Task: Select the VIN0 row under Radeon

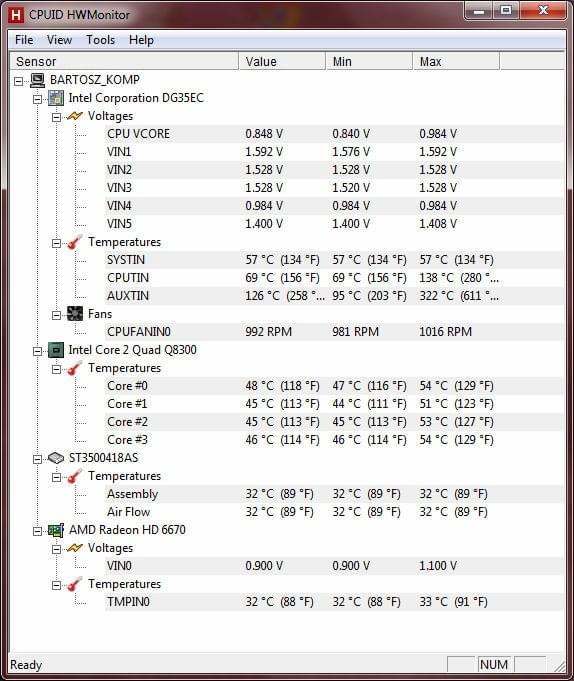Action: [334, 566]
